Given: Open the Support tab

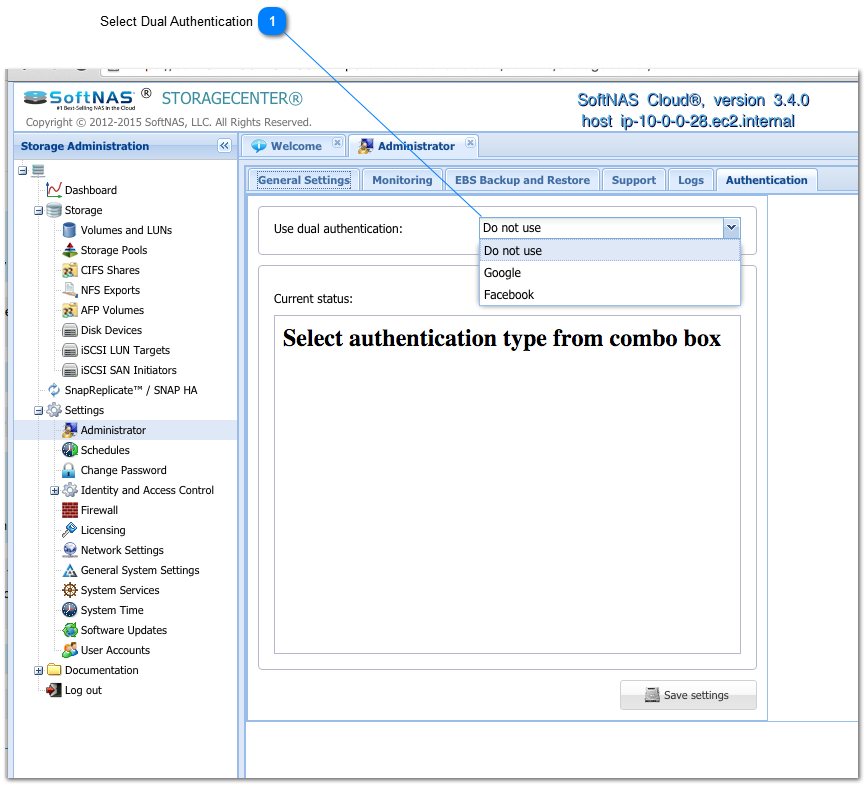Looking at the screenshot, I should pyautogui.click(x=634, y=180).
